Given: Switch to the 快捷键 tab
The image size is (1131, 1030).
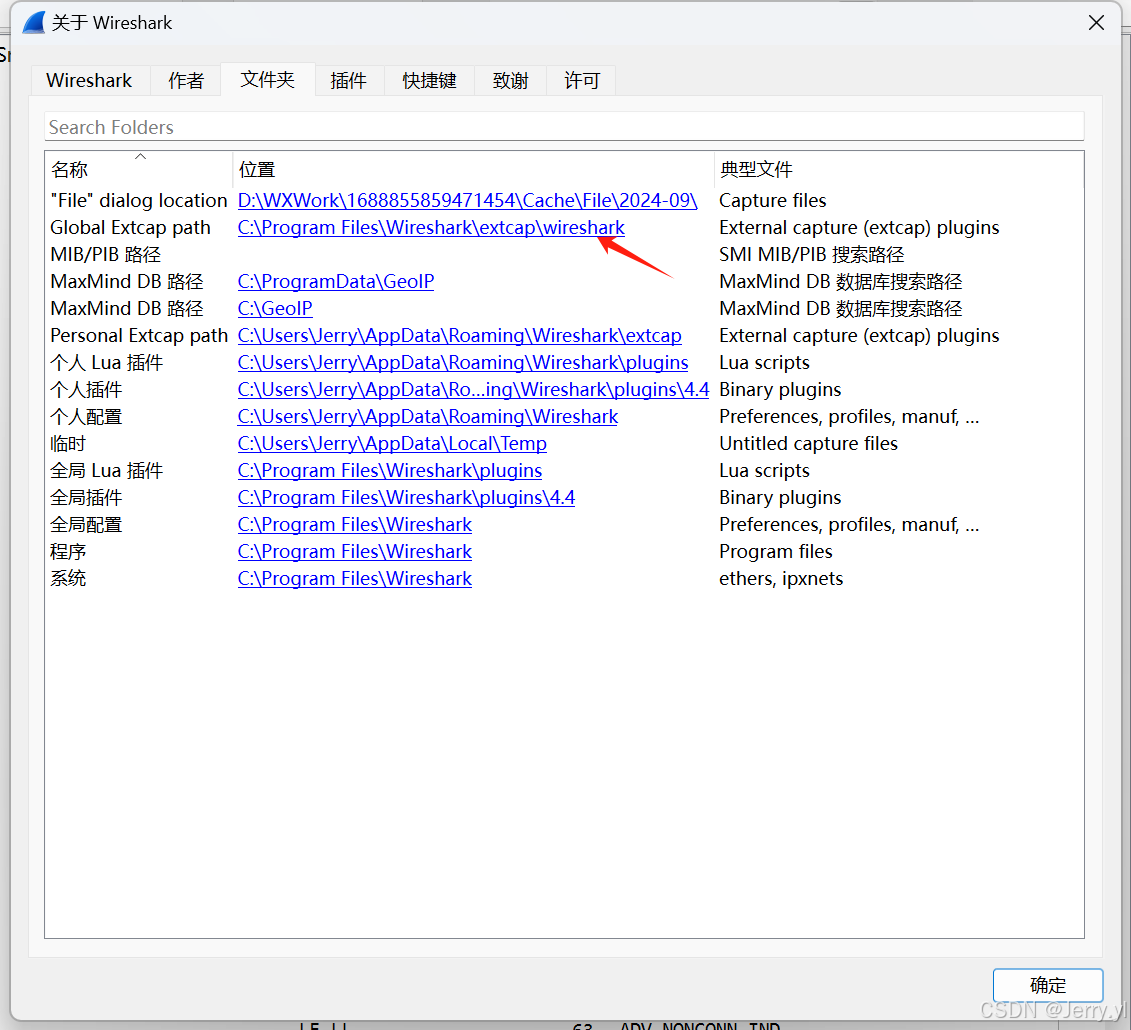Looking at the screenshot, I should tap(429, 80).
